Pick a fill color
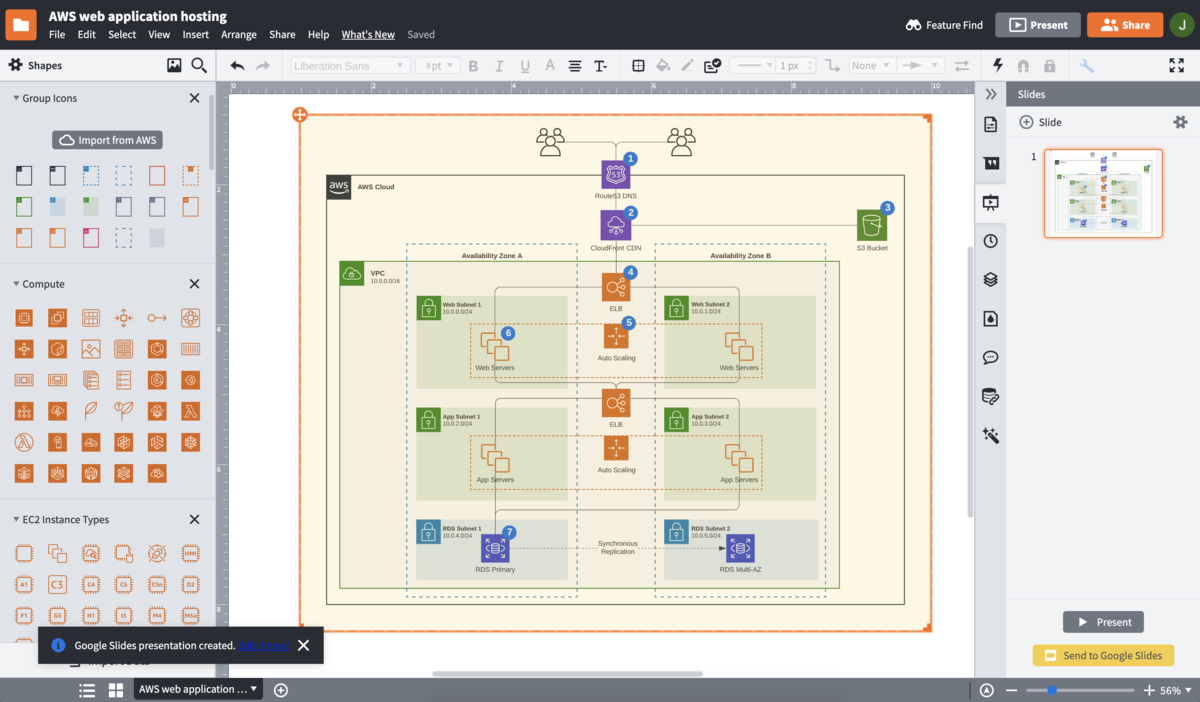This screenshot has height=702, width=1200. tap(662, 66)
